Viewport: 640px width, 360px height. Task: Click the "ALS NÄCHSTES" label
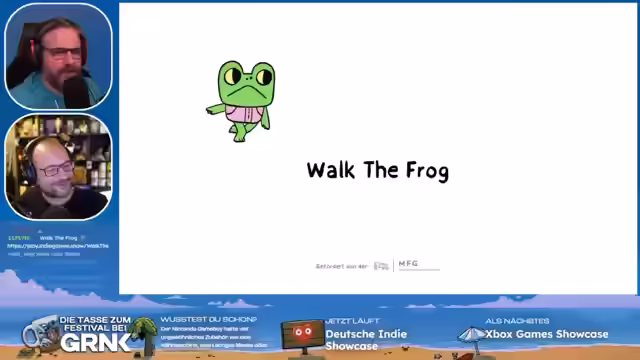517,321
